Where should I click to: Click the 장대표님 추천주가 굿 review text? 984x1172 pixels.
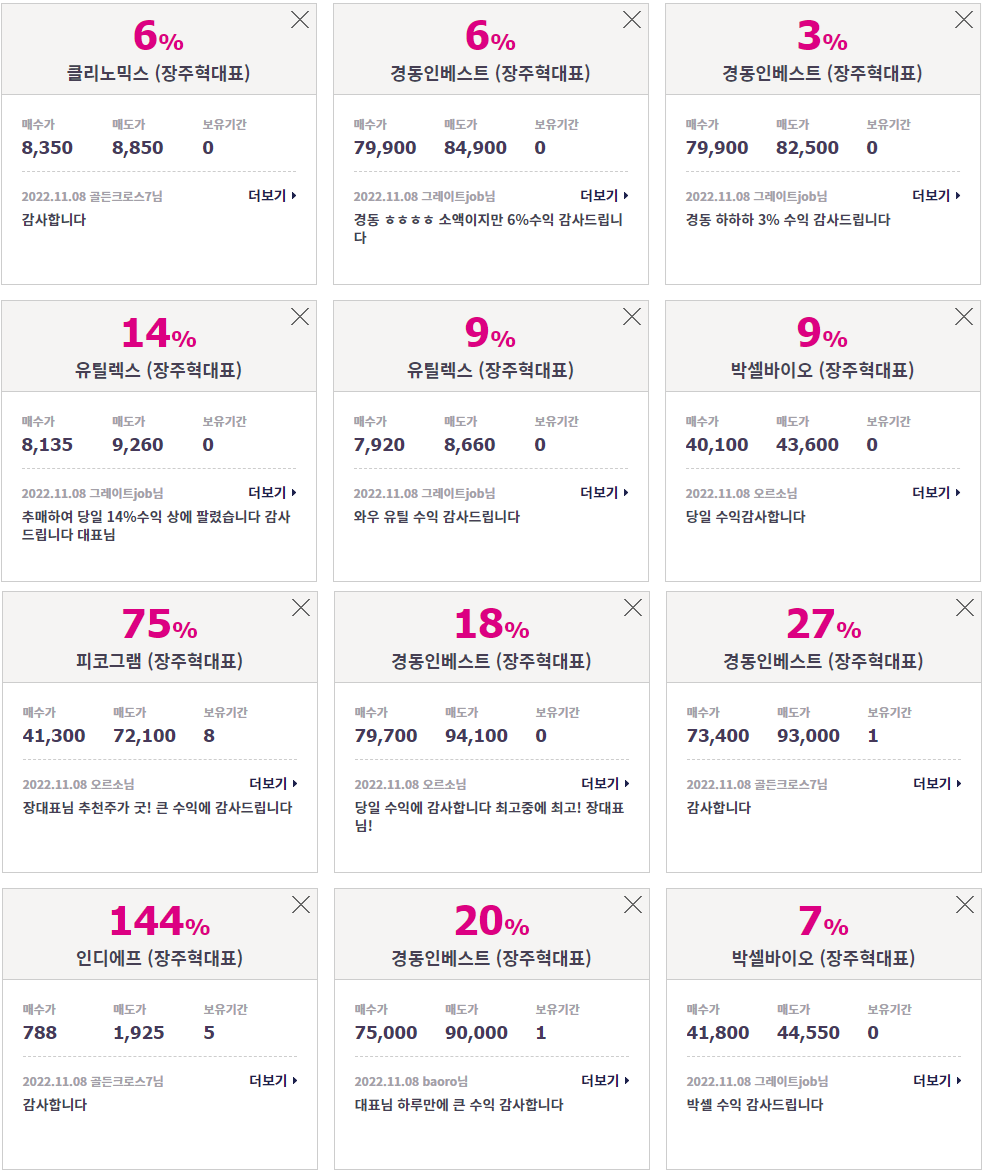157,808
